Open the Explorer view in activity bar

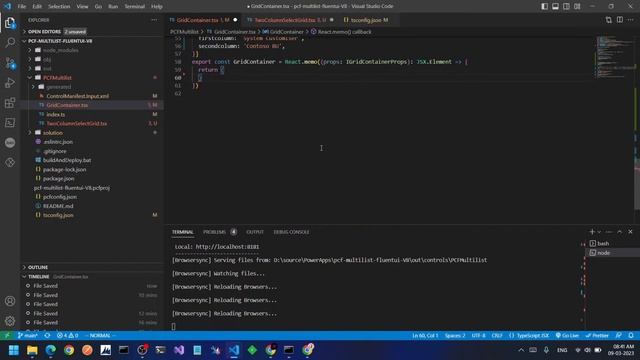[x=10, y=23]
